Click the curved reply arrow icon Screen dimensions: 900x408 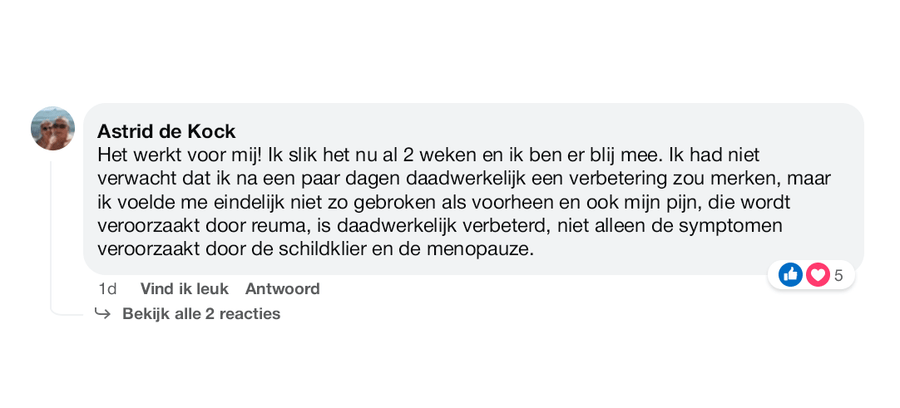[103, 313]
